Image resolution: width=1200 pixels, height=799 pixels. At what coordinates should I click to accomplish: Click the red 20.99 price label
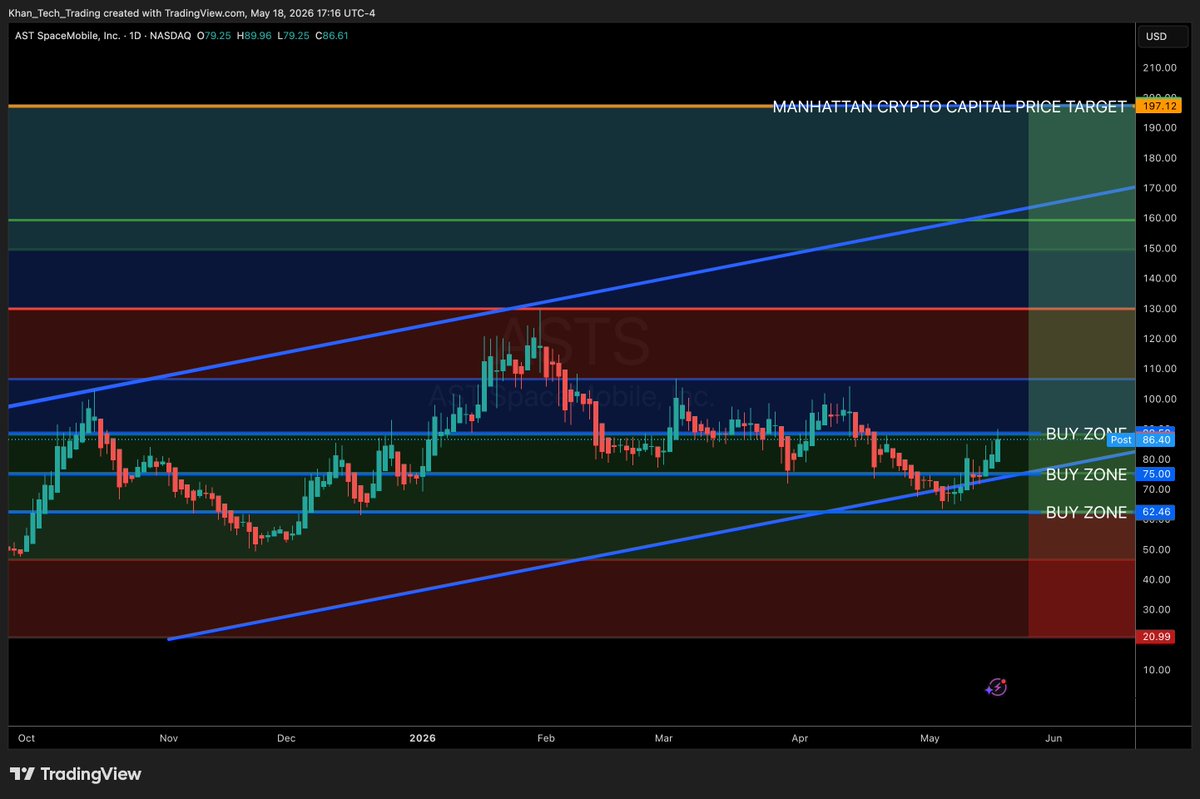tap(1154, 637)
